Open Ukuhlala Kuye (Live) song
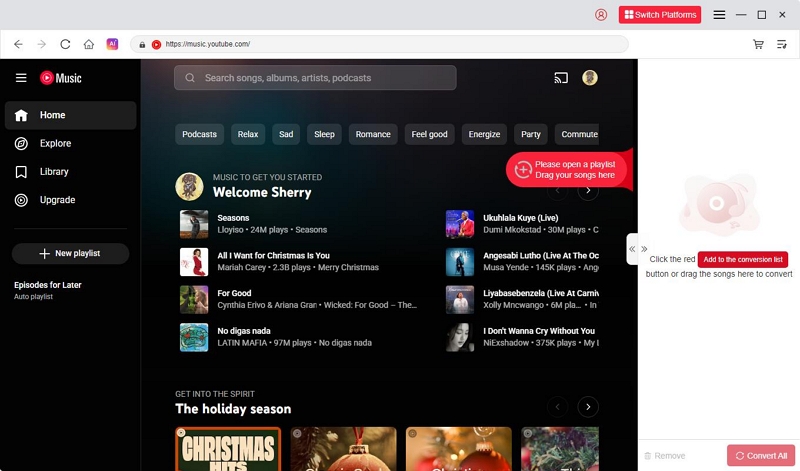The height and width of the screenshot is (471, 800). pos(521,218)
